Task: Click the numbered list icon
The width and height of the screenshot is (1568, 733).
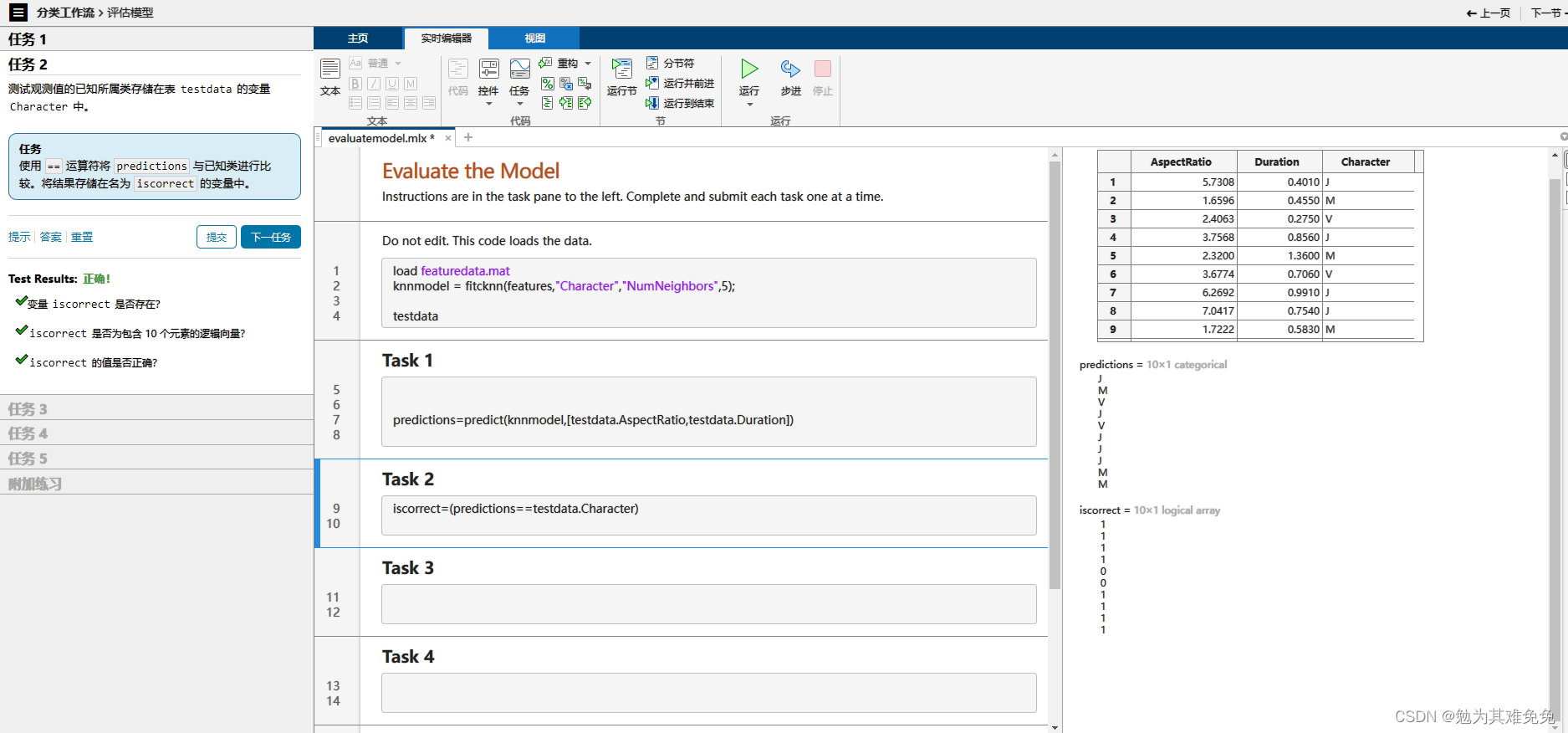Action: coord(374,103)
